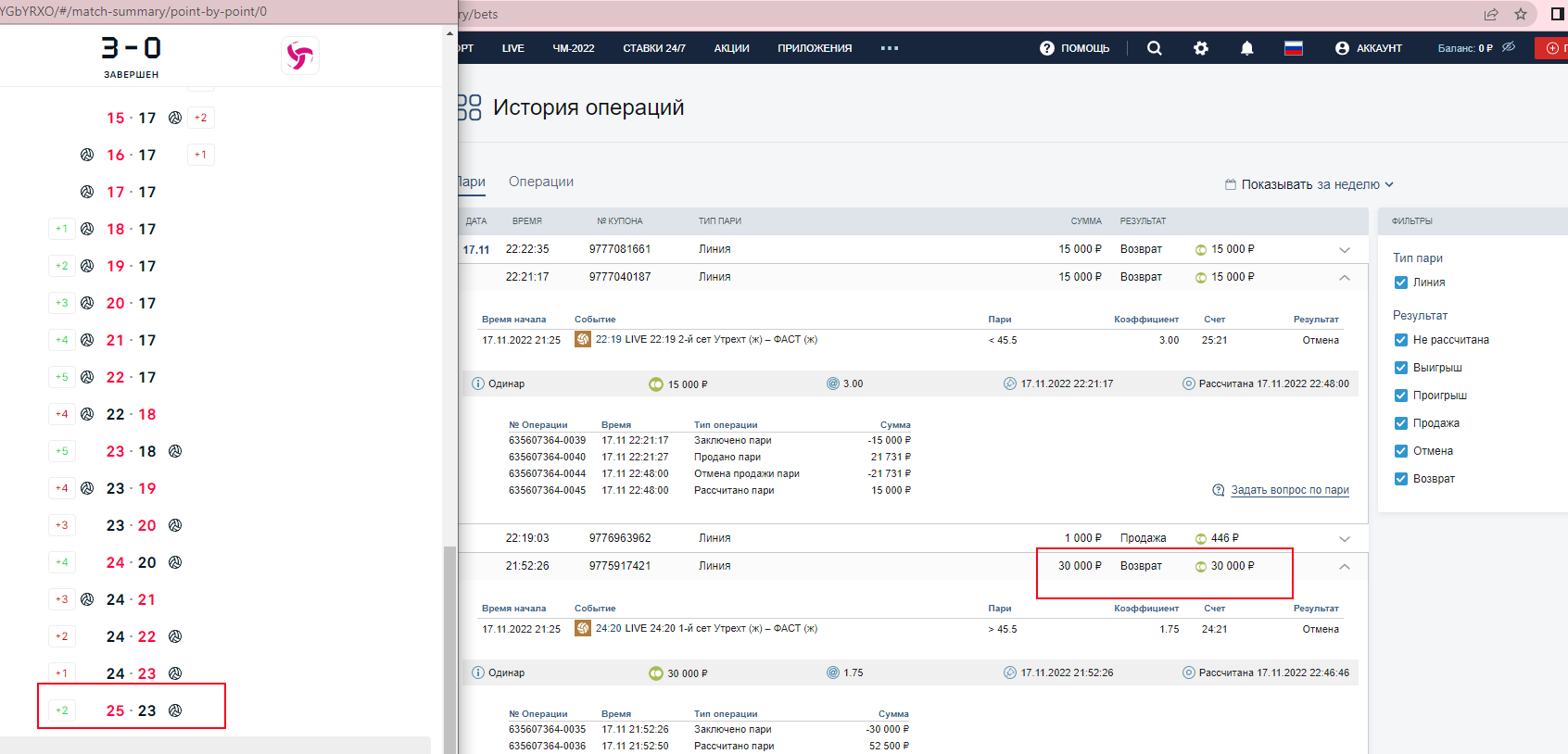1568x754 pixels.
Task: Switch to the Операции tab
Action: (541, 182)
